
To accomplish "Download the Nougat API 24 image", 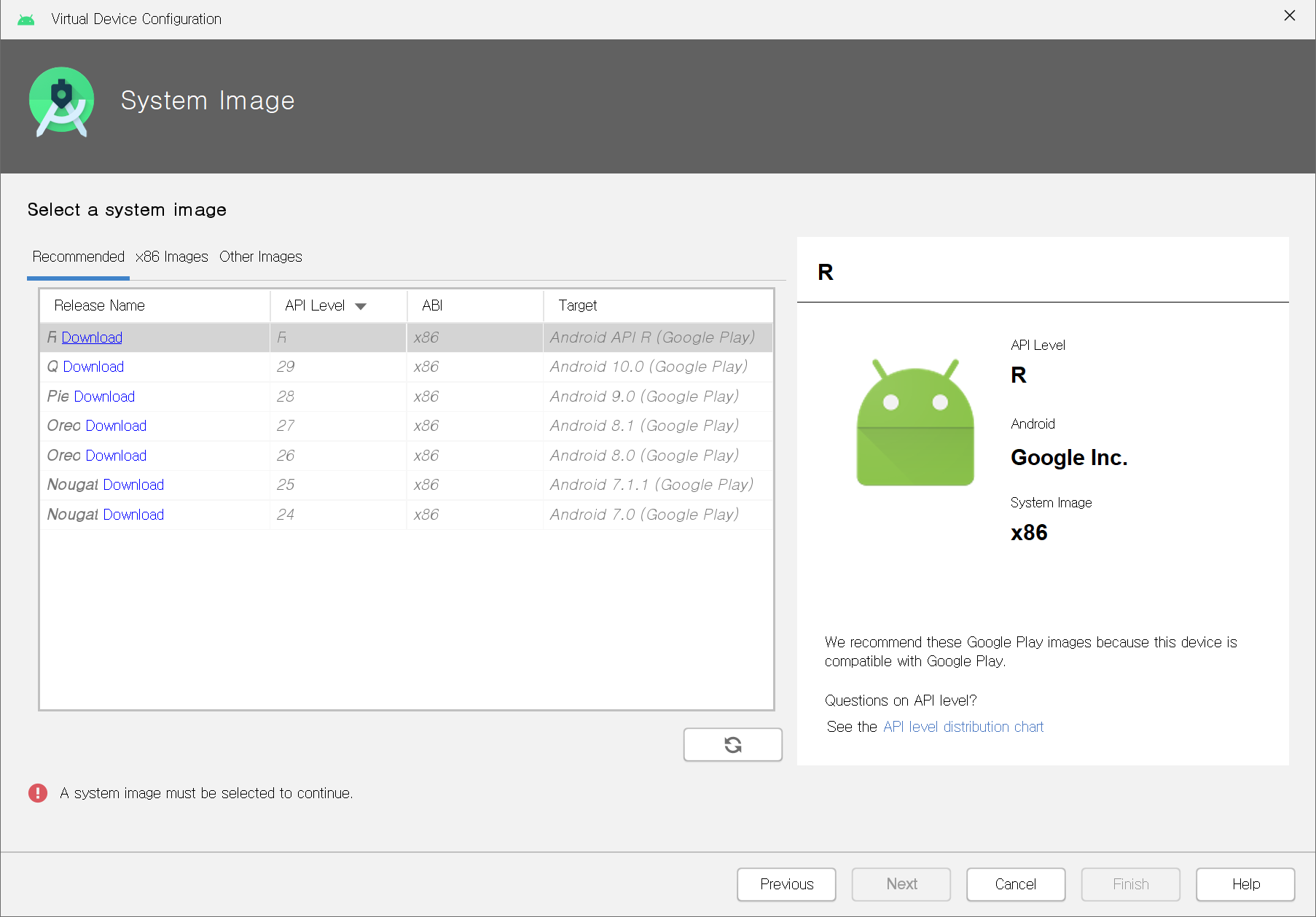I will 133,515.
